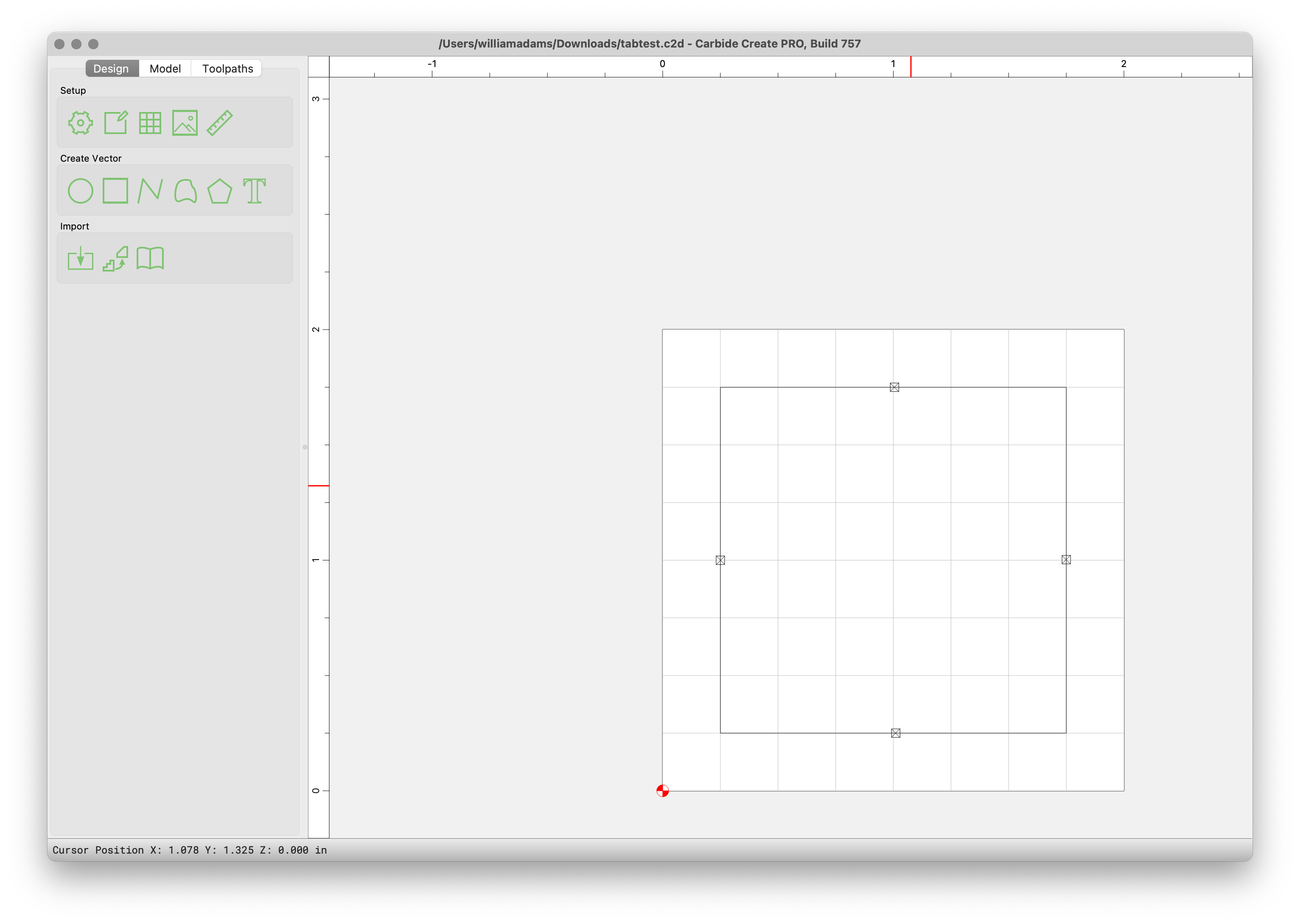Click the red origin marker on canvas
The image size is (1300, 924).
coord(662,791)
